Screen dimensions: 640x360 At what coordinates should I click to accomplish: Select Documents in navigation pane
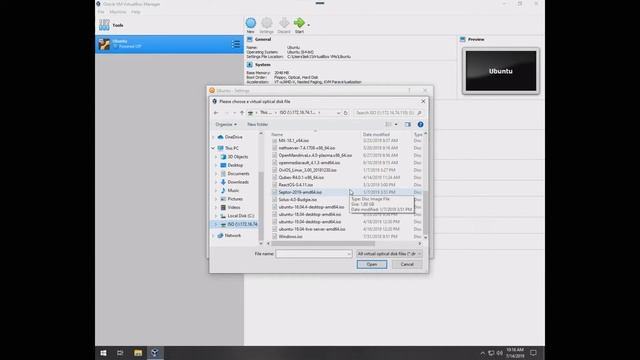238,174
